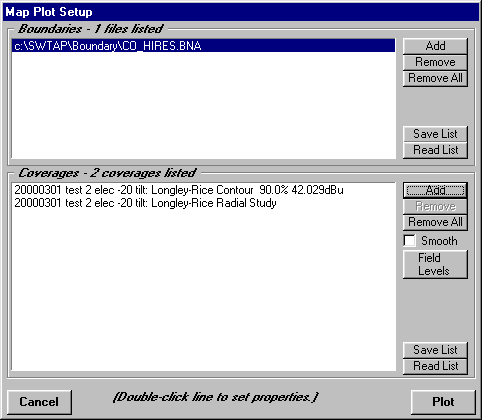Cancel the Map Plot Setup dialog
The image size is (482, 420).
(39, 402)
